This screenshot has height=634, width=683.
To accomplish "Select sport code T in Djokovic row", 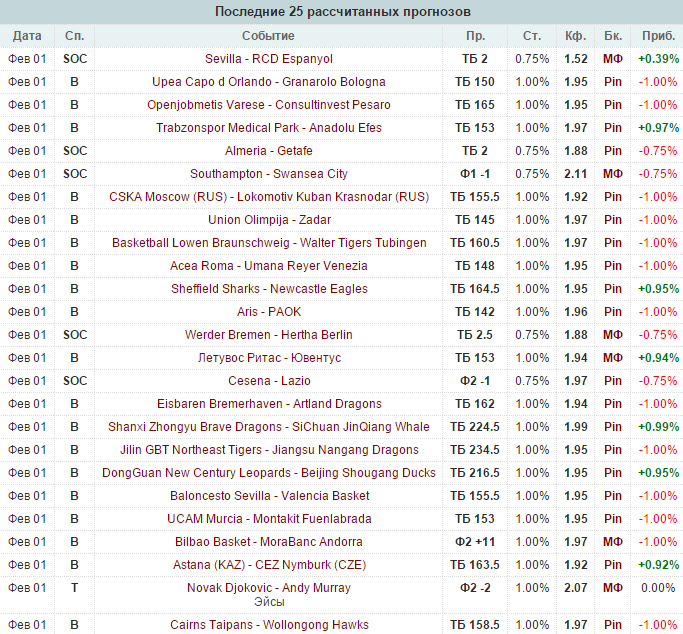I will pyautogui.click(x=74, y=588).
